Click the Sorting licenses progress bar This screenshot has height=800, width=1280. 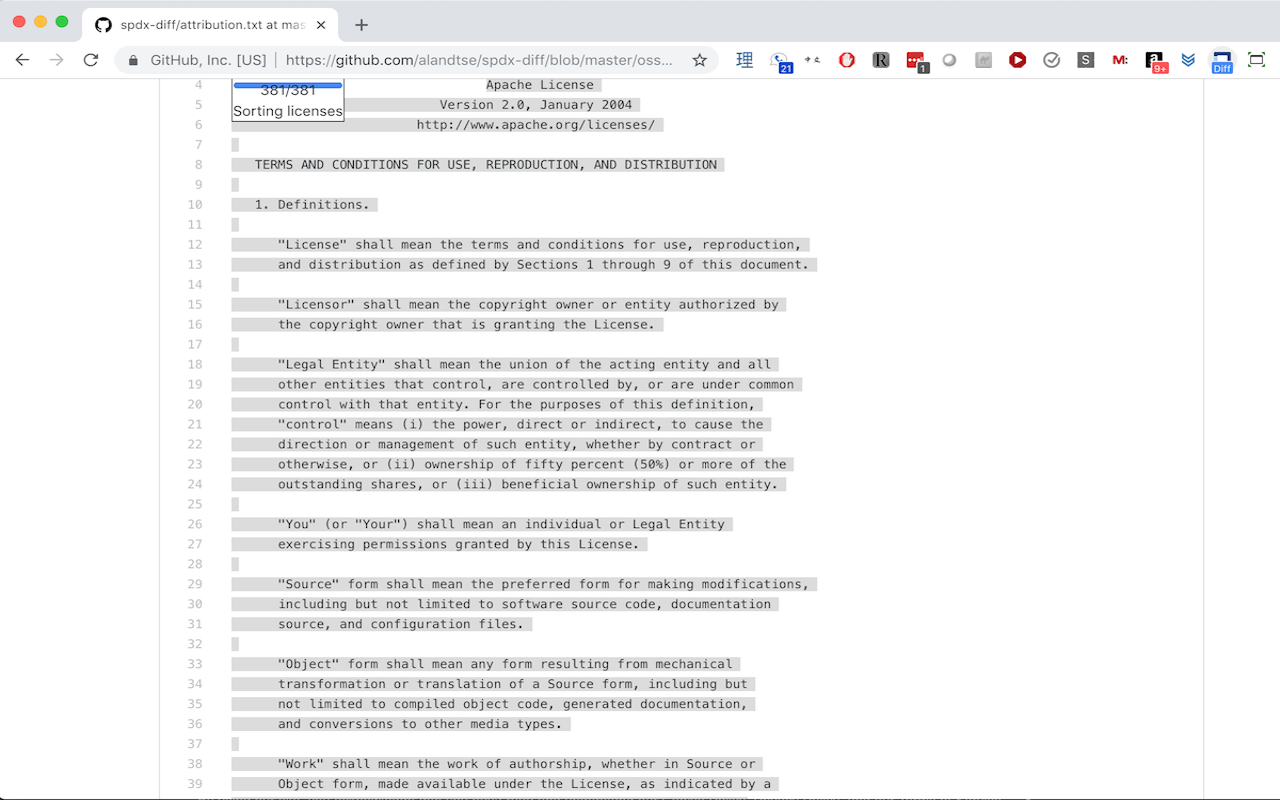coord(287,87)
